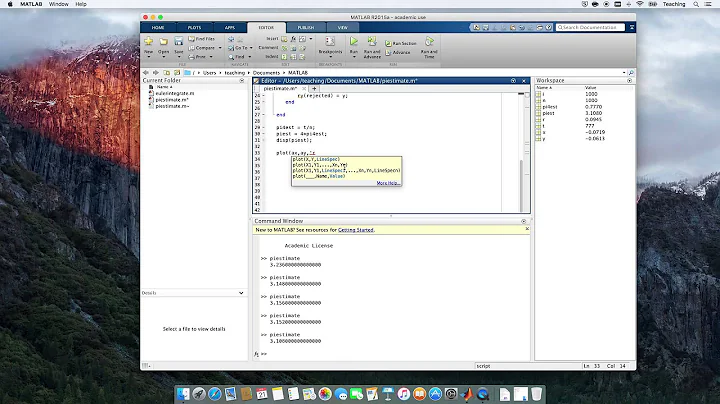720x404 pixels.
Task: Click the Help question mark icon
Action: [x=548, y=28]
